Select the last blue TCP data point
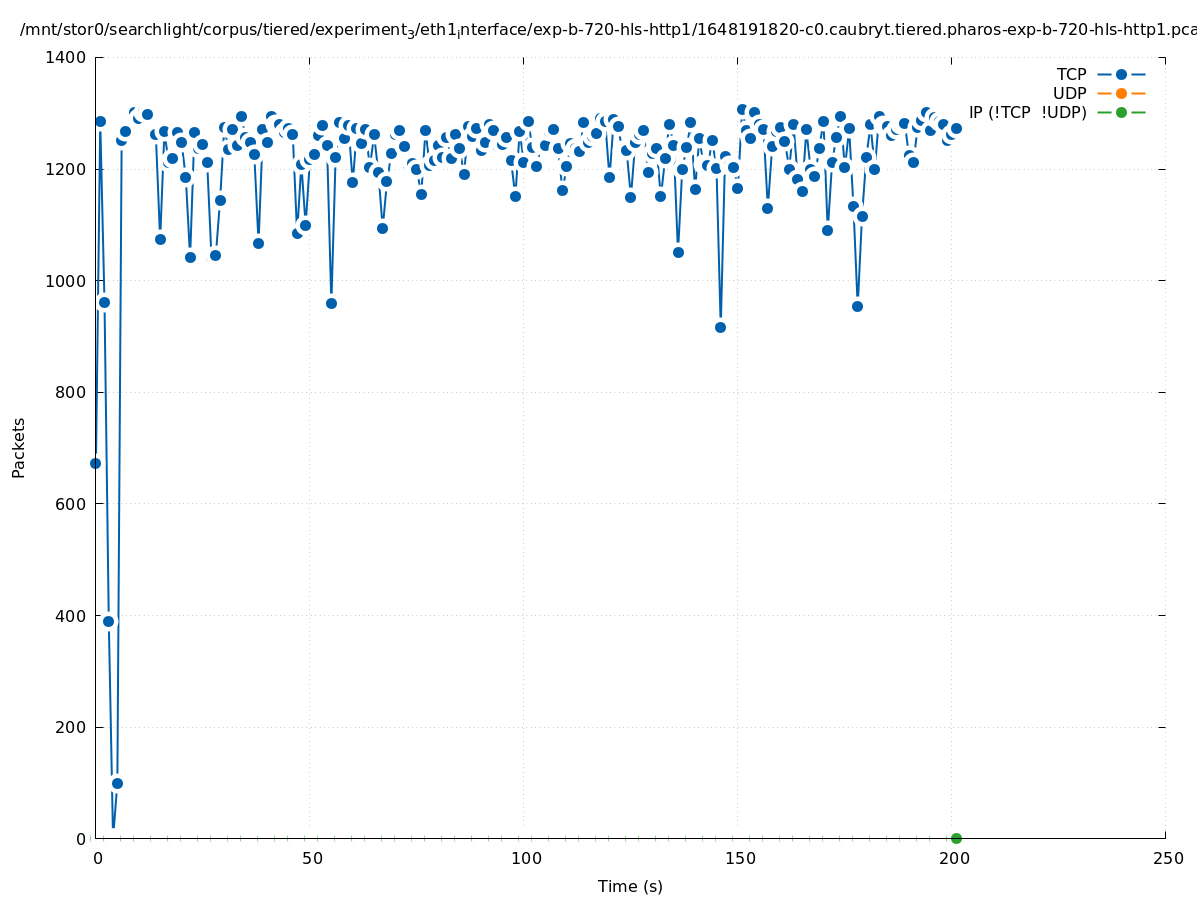The width and height of the screenshot is (1197, 900). pos(956,128)
